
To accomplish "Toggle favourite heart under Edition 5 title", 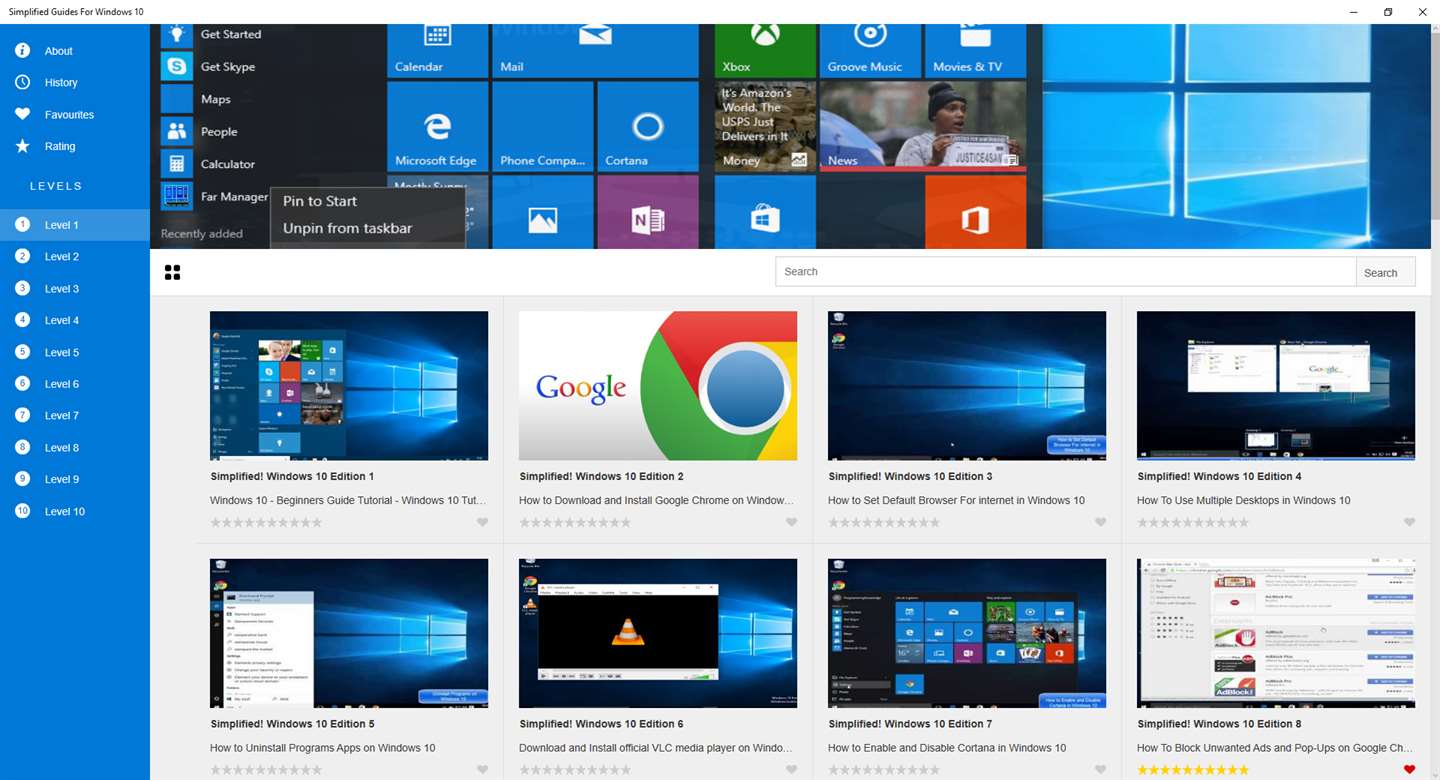I will point(482,770).
